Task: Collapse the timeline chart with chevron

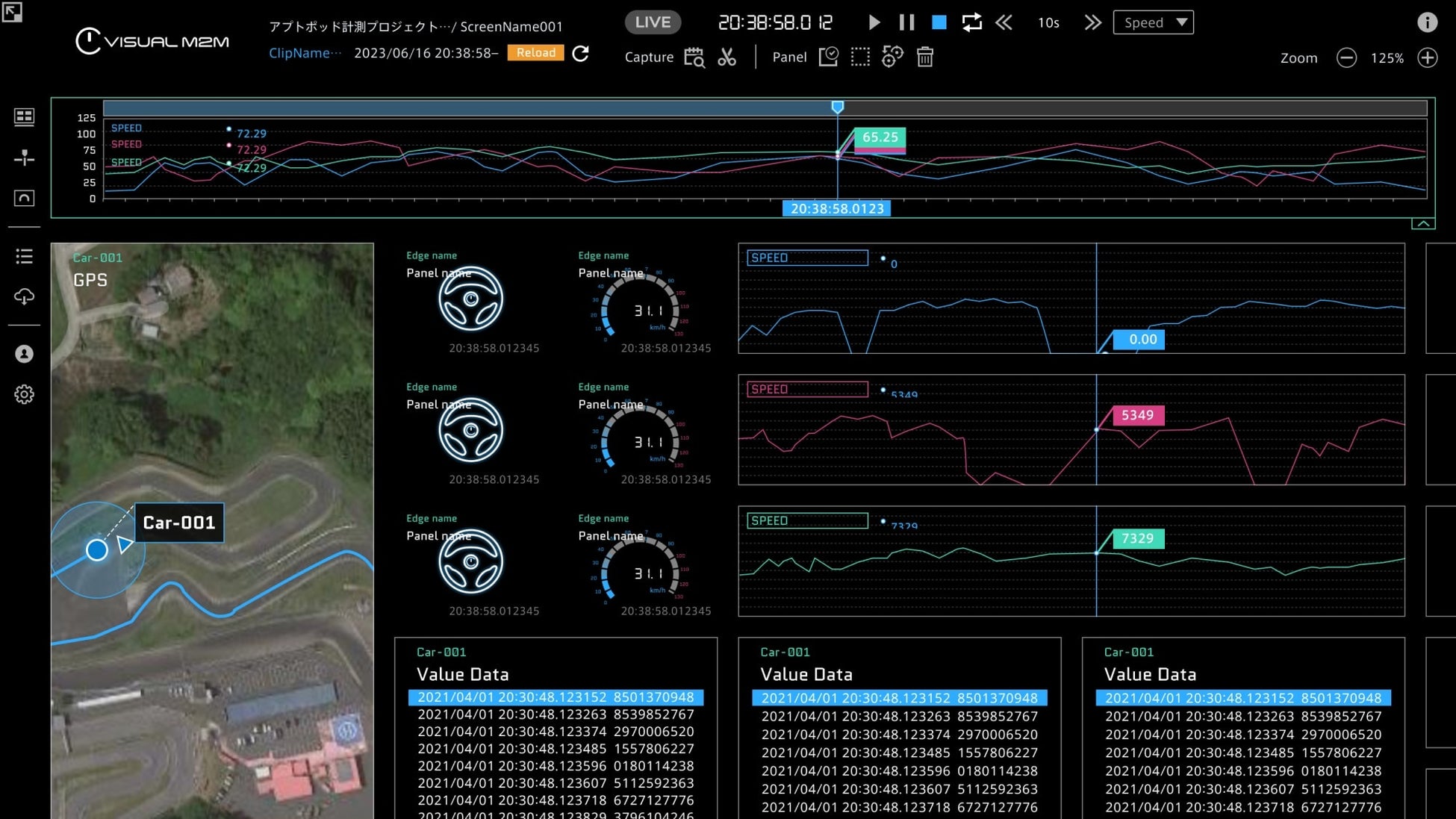Action: point(1423,223)
